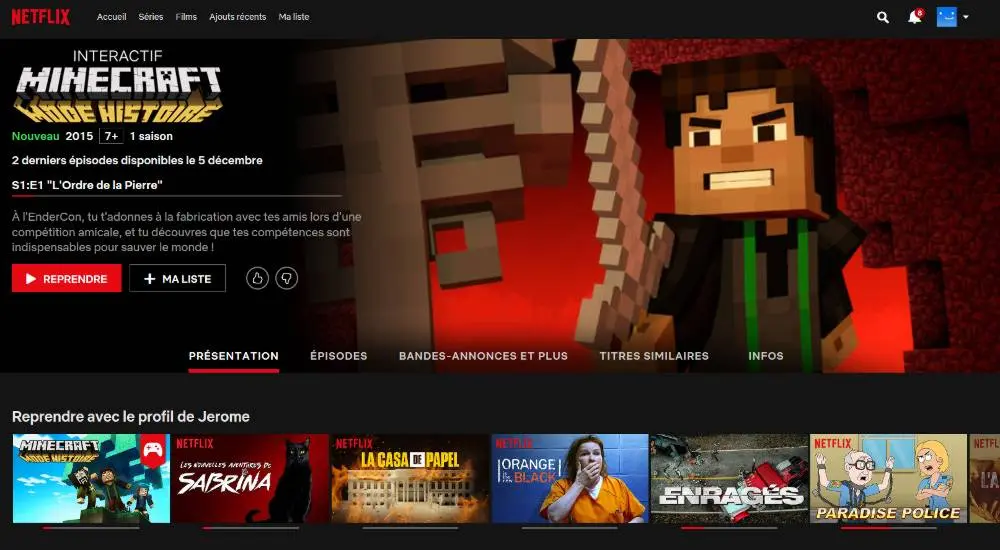Switch to the Infos tab
This screenshot has height=550, width=1000.
click(x=766, y=356)
